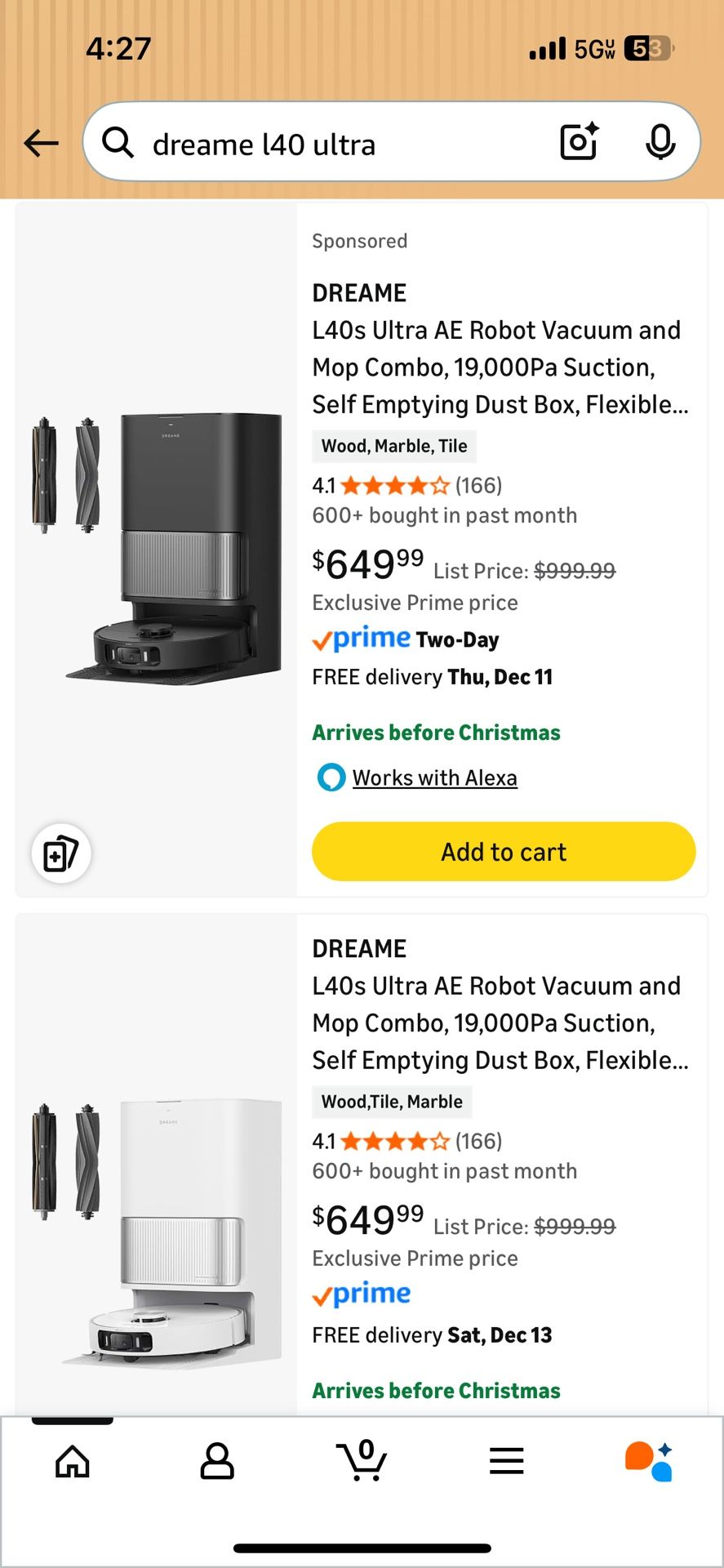Screen dimensions: 724x1568
Task: Tap the Wood, Marble, Tile badge
Action: point(394,446)
